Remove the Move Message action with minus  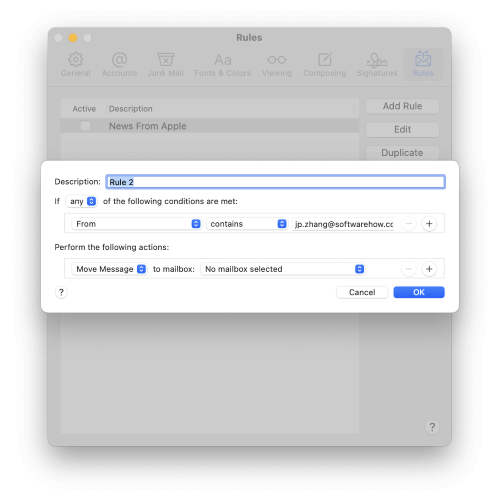point(409,269)
